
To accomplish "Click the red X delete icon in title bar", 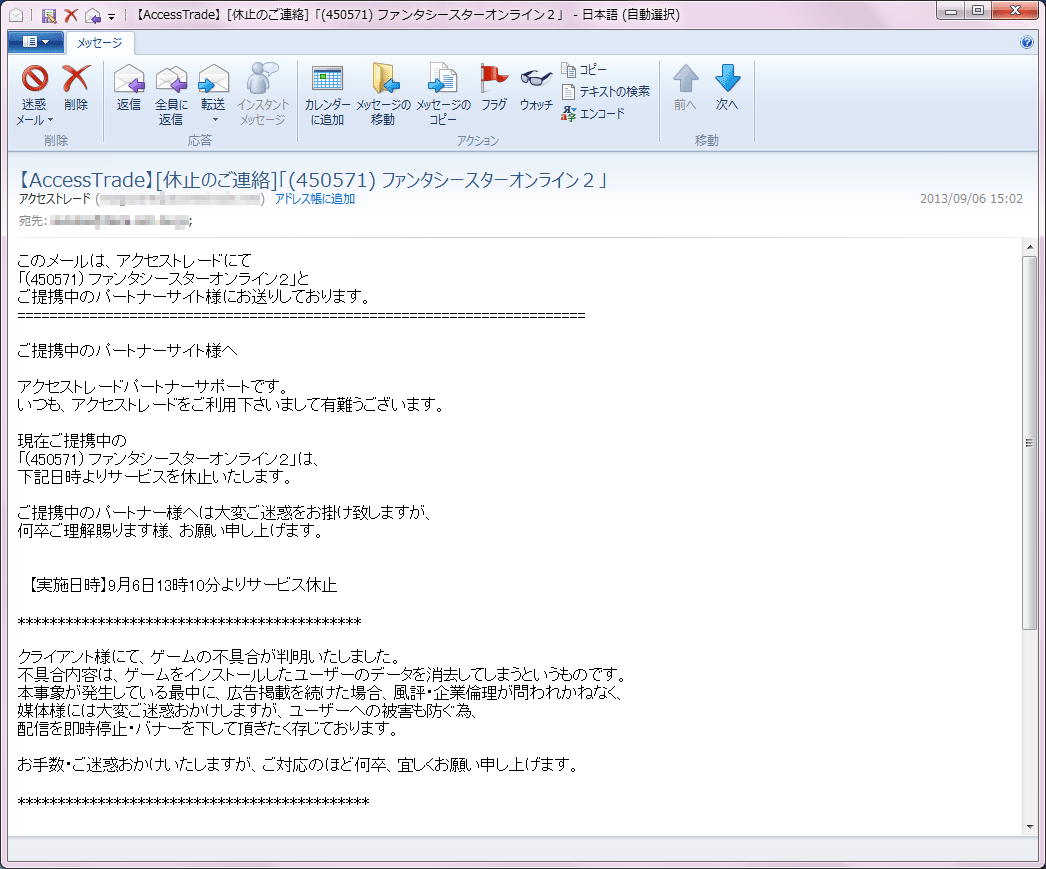I will pos(71,15).
